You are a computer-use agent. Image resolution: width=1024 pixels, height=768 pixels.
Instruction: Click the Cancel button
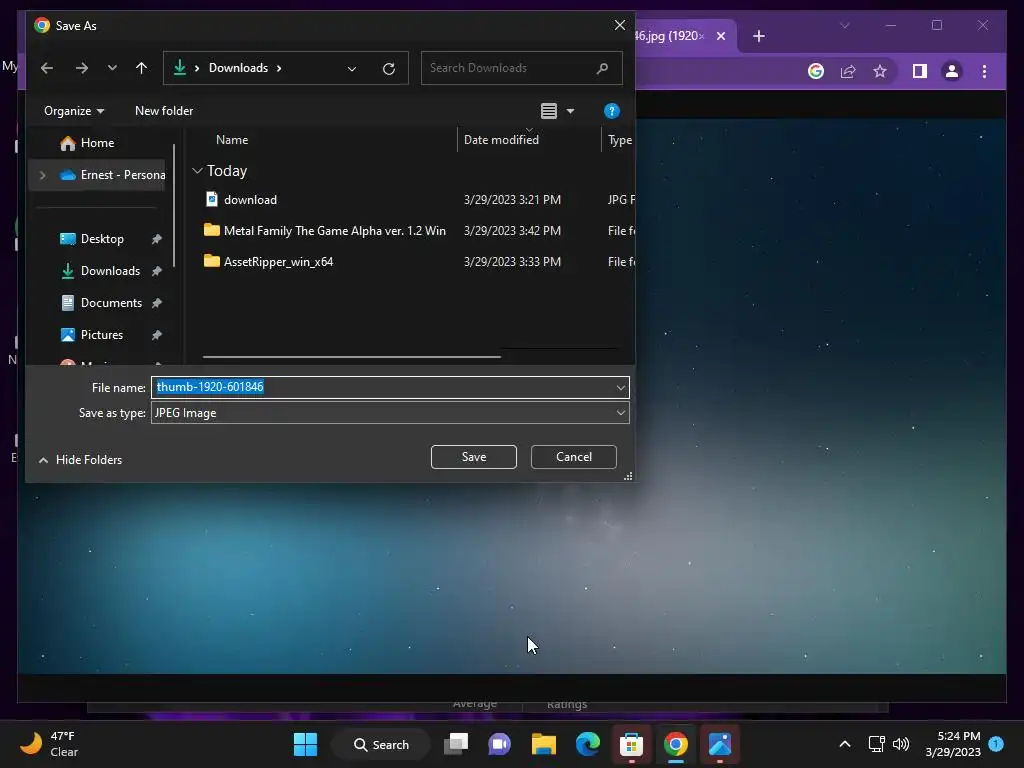(x=573, y=457)
